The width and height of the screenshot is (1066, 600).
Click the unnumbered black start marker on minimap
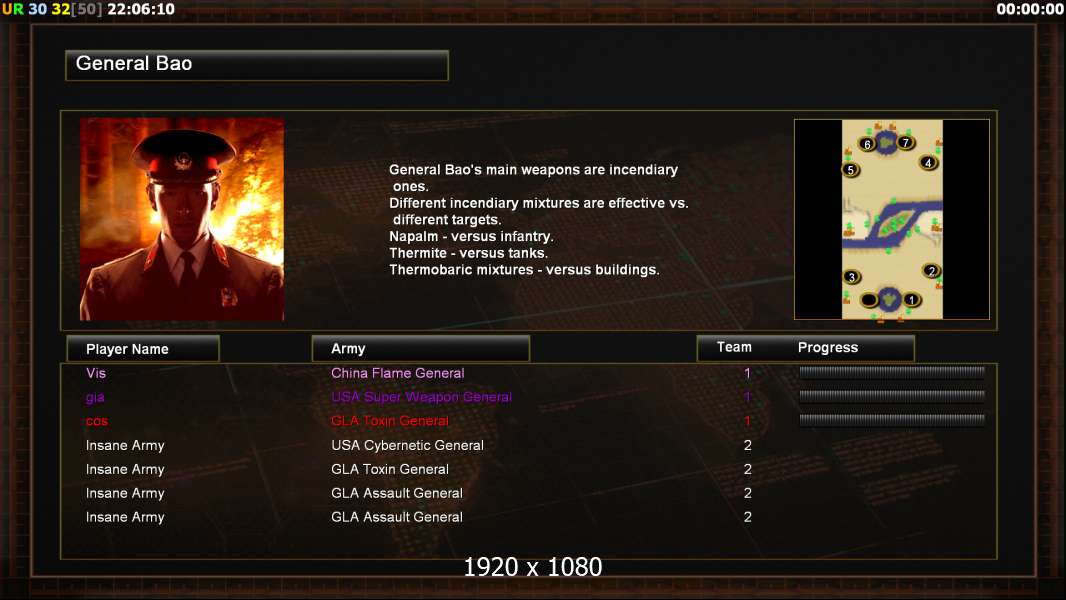coord(869,300)
